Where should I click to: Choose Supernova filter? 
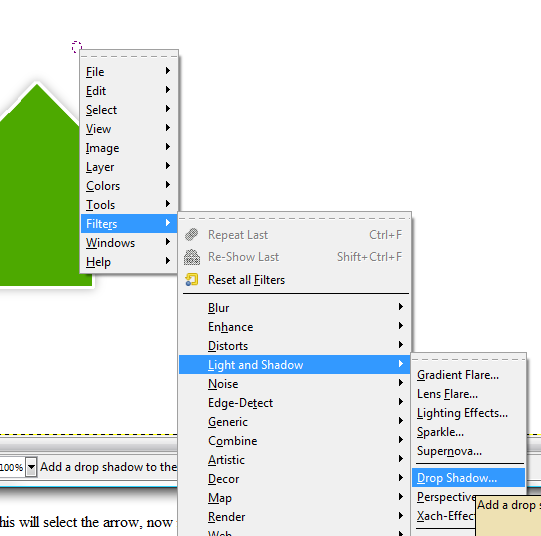[x=469, y=451]
